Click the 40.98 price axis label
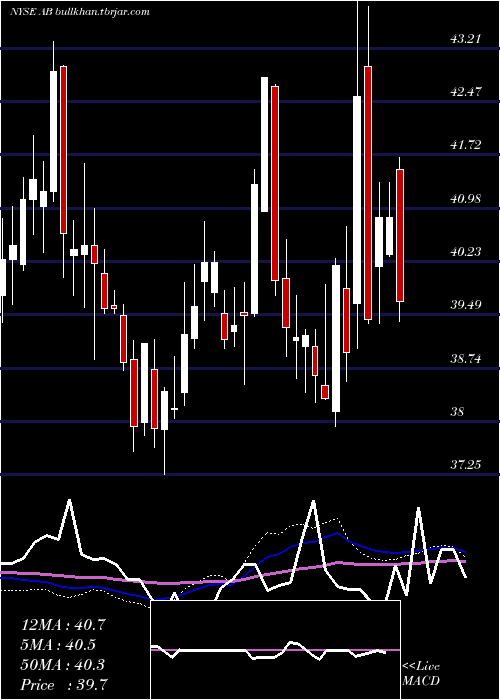This screenshot has height=700, width=500. pyautogui.click(x=466, y=199)
